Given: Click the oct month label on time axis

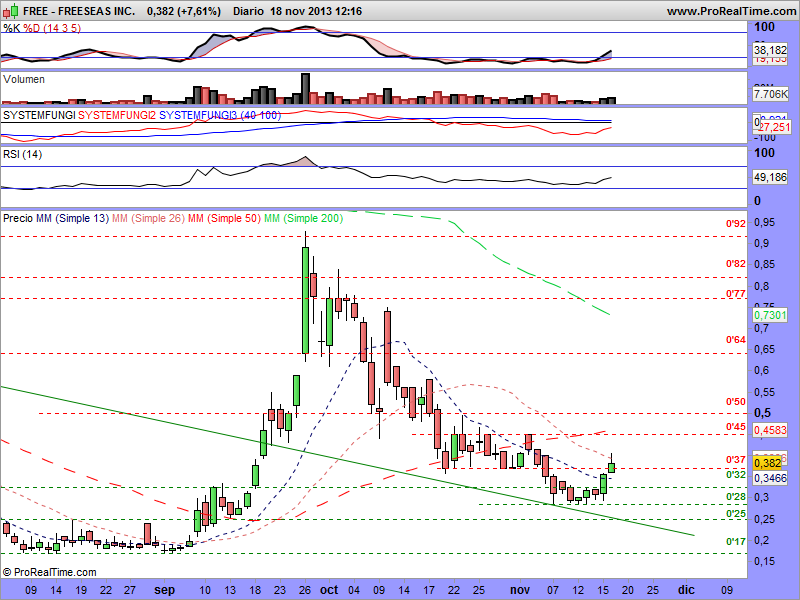Looking at the screenshot, I should 329,590.
